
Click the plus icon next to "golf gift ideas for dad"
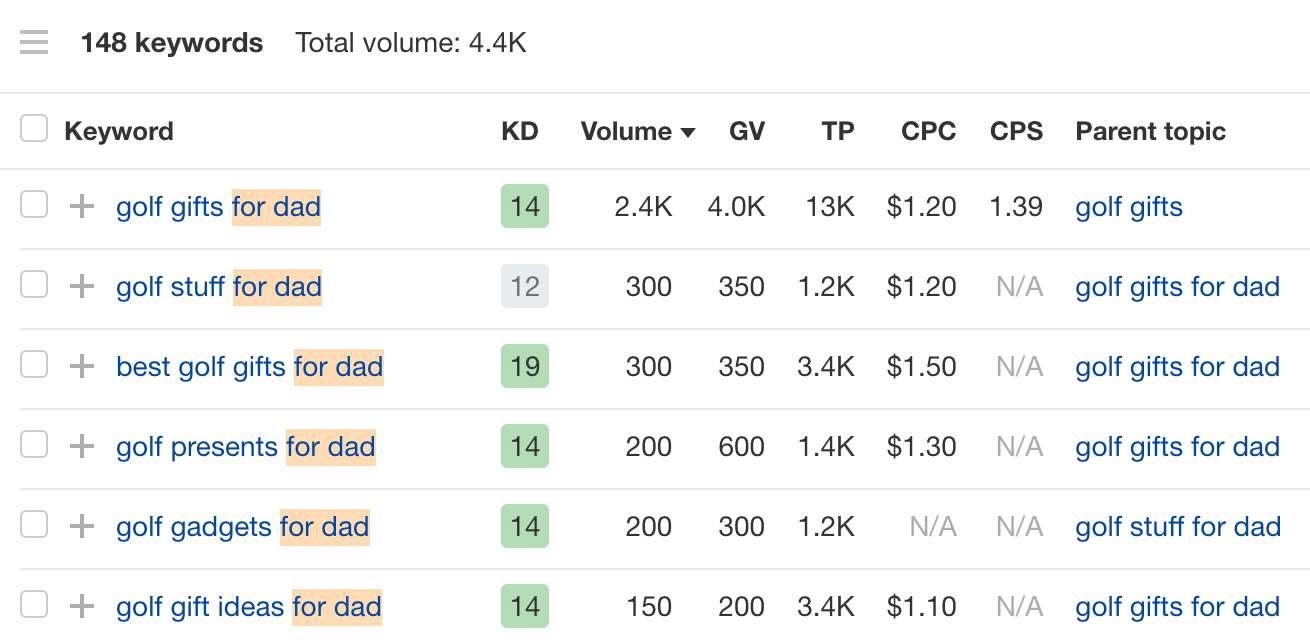pyautogui.click(x=81, y=606)
